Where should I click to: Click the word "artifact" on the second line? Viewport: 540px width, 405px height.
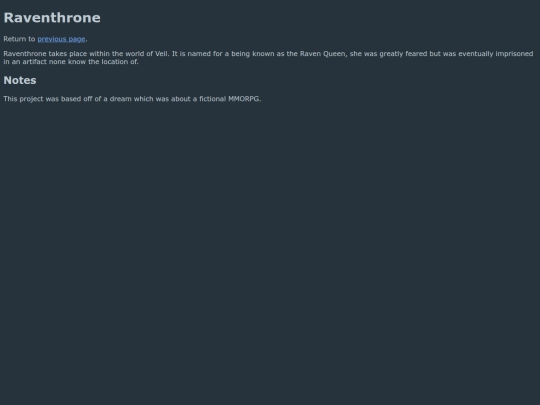[x=34, y=62]
